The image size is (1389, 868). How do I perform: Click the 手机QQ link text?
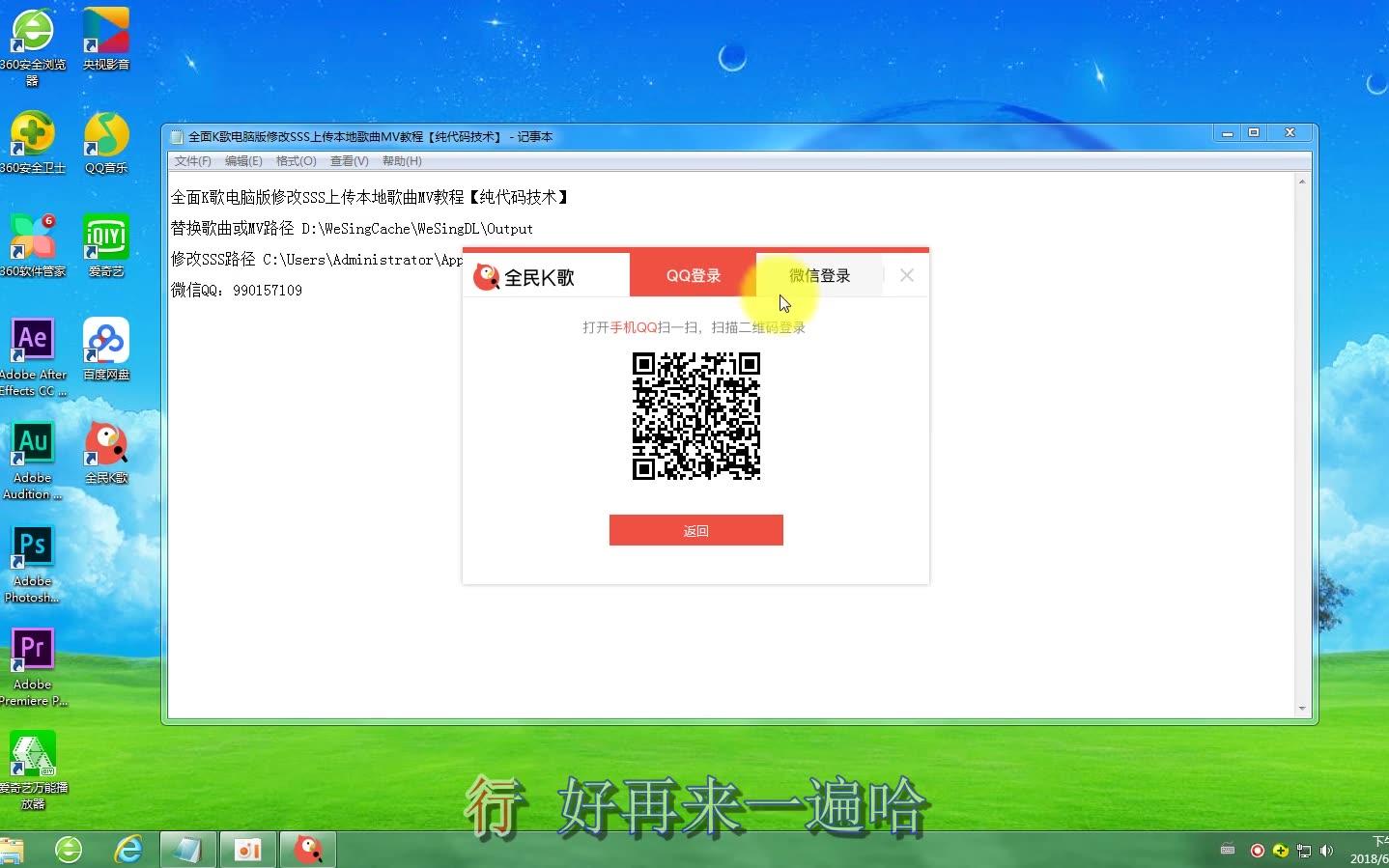click(634, 327)
